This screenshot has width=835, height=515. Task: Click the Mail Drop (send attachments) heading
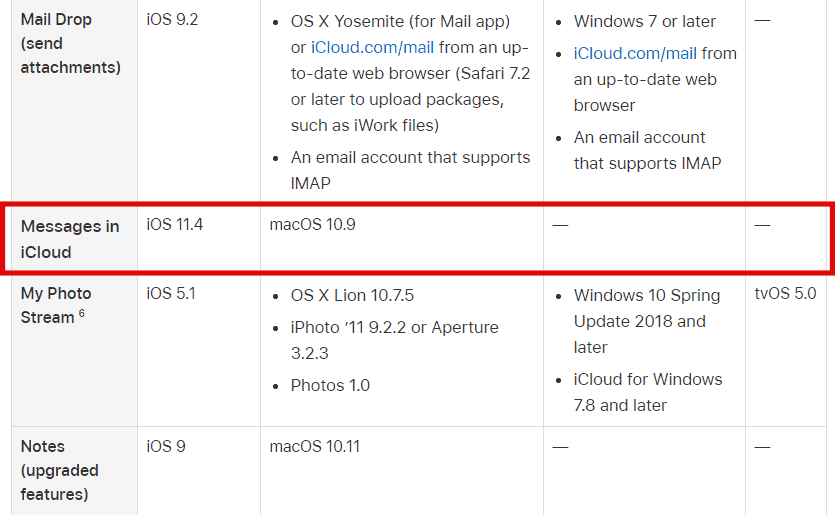pyautogui.click(x=71, y=43)
